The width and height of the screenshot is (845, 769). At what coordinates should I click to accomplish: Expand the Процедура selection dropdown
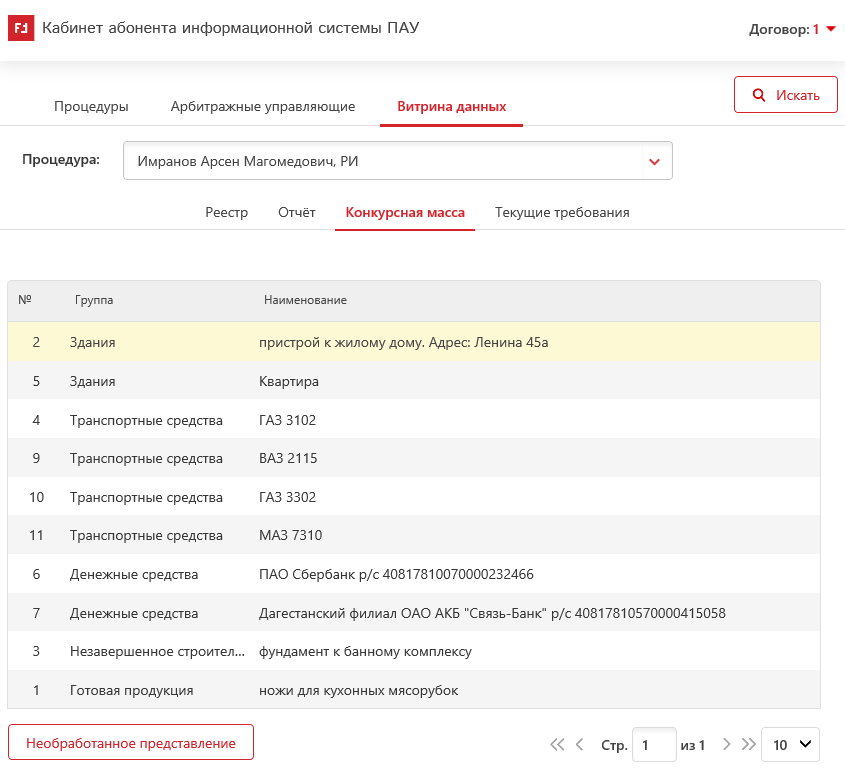click(x=654, y=161)
